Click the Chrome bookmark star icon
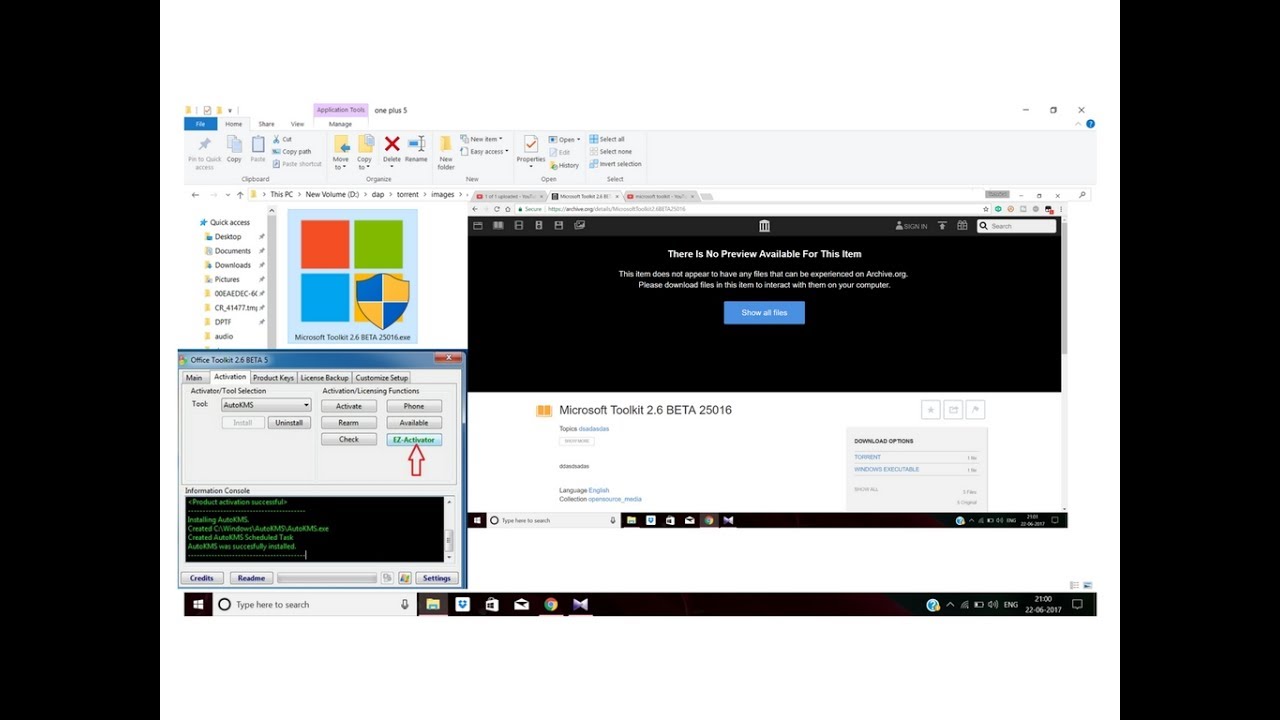1280x720 pixels. click(986, 209)
